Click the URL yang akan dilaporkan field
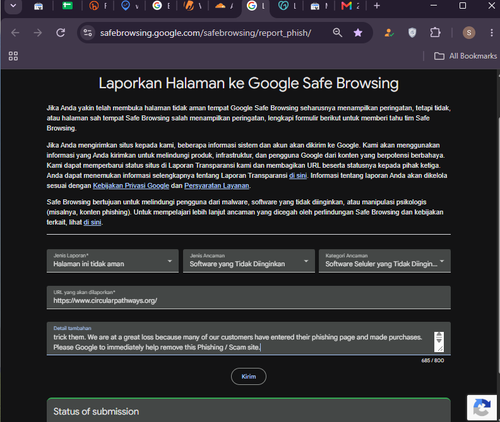 click(249, 297)
